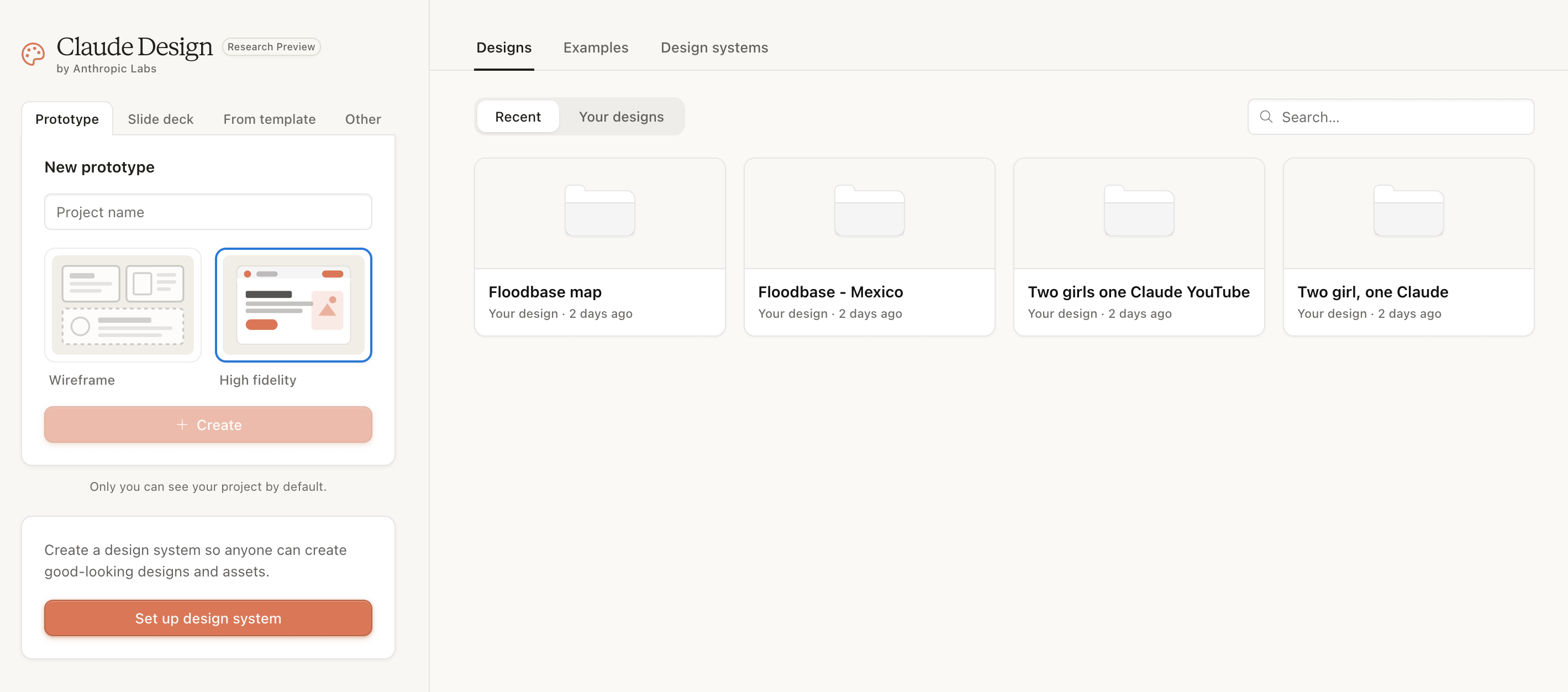Focus the Project name input field
Screen dimensions: 1568x692
pyautogui.click(x=208, y=212)
